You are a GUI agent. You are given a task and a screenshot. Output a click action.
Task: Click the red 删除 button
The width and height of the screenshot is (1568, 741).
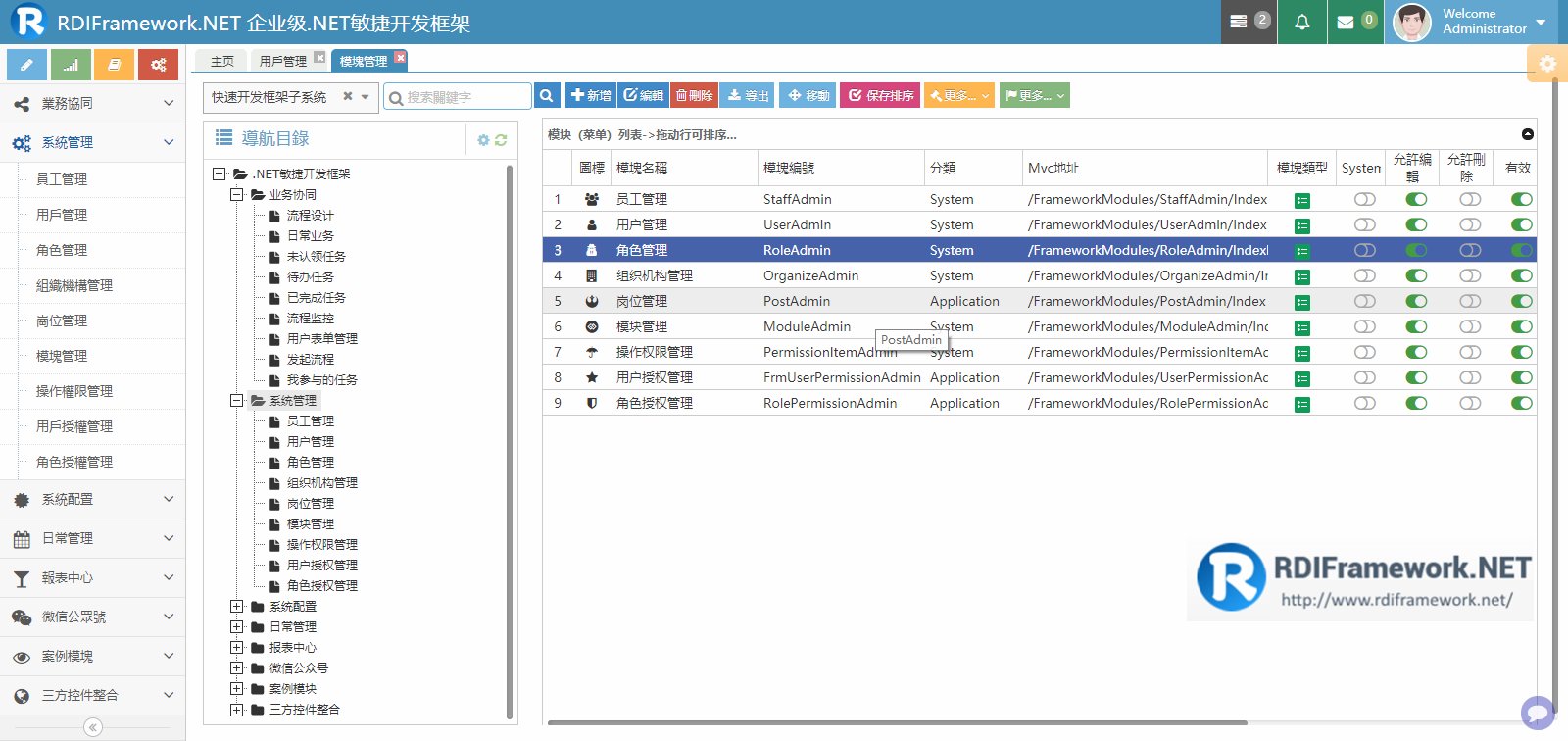(694, 95)
